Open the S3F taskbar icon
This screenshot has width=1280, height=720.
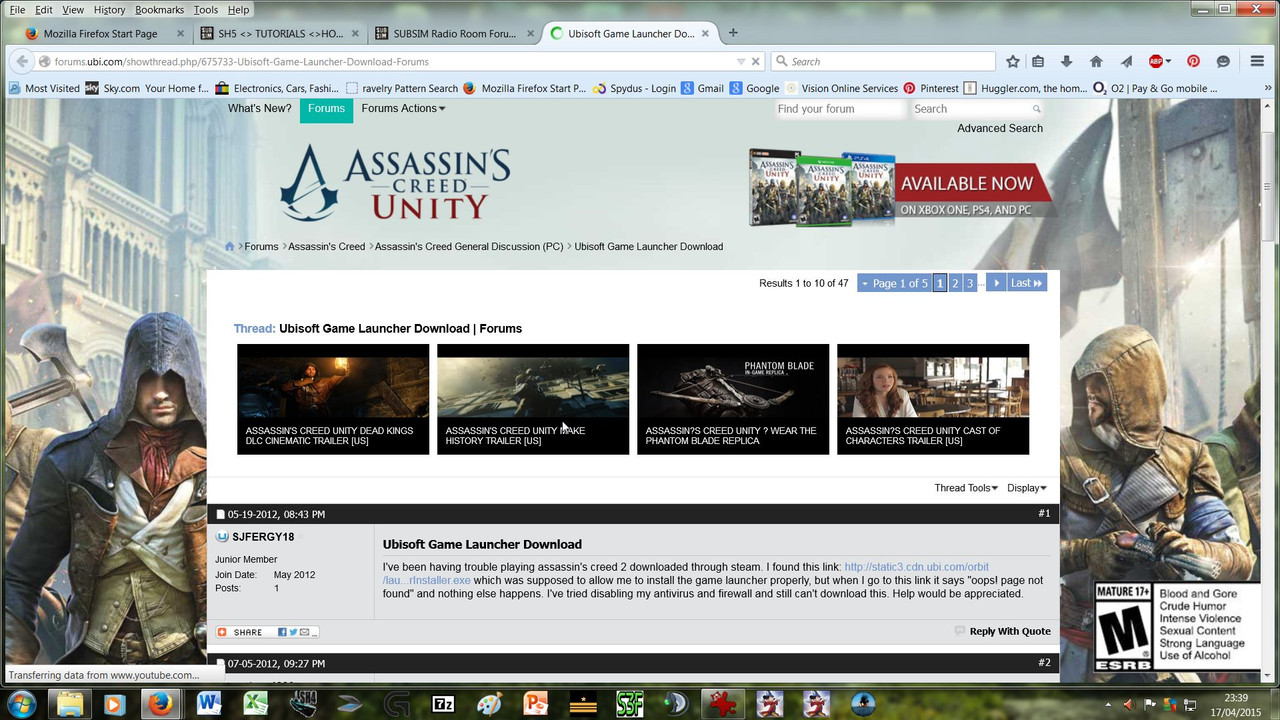(x=629, y=703)
